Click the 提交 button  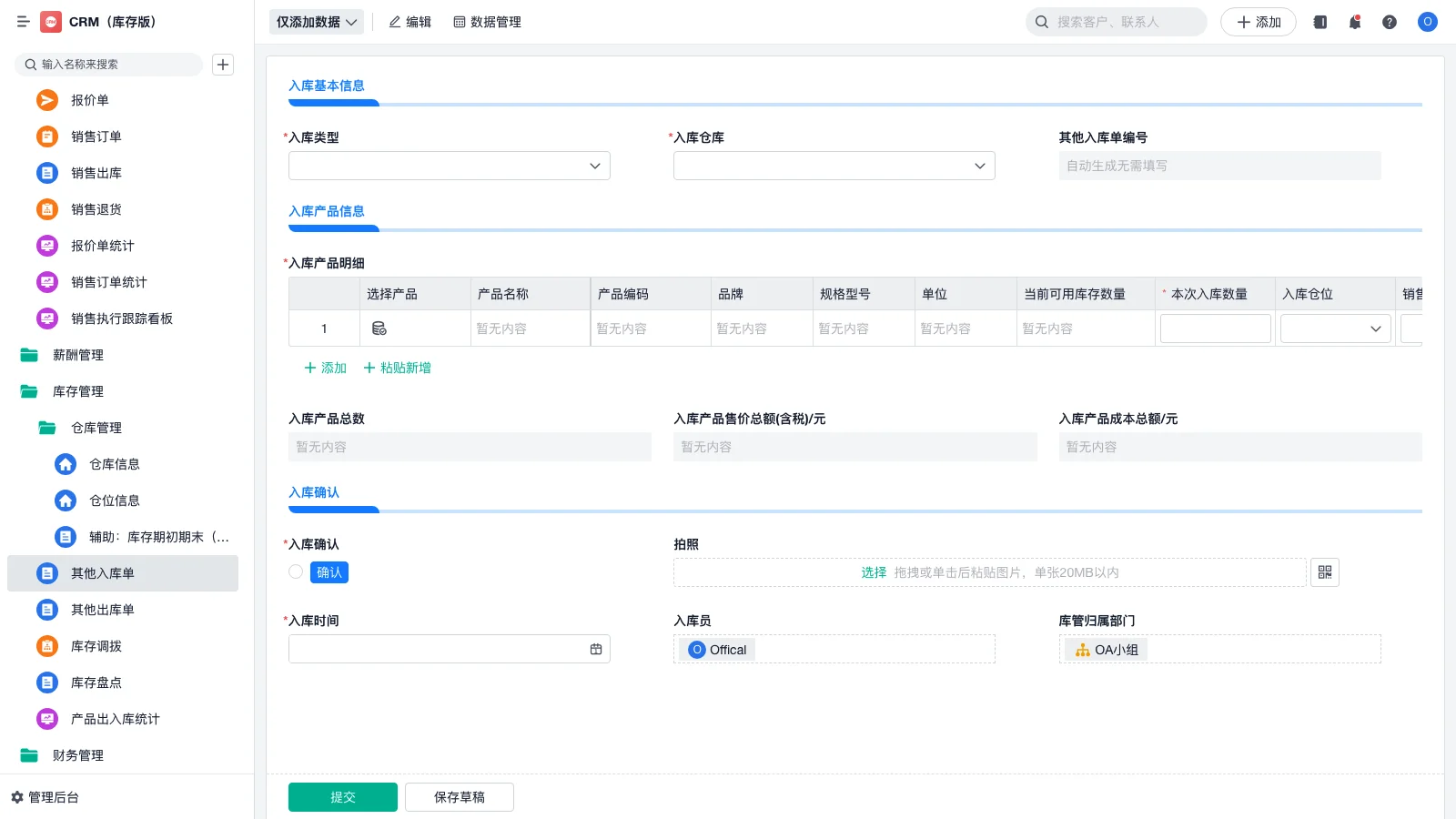(342, 795)
